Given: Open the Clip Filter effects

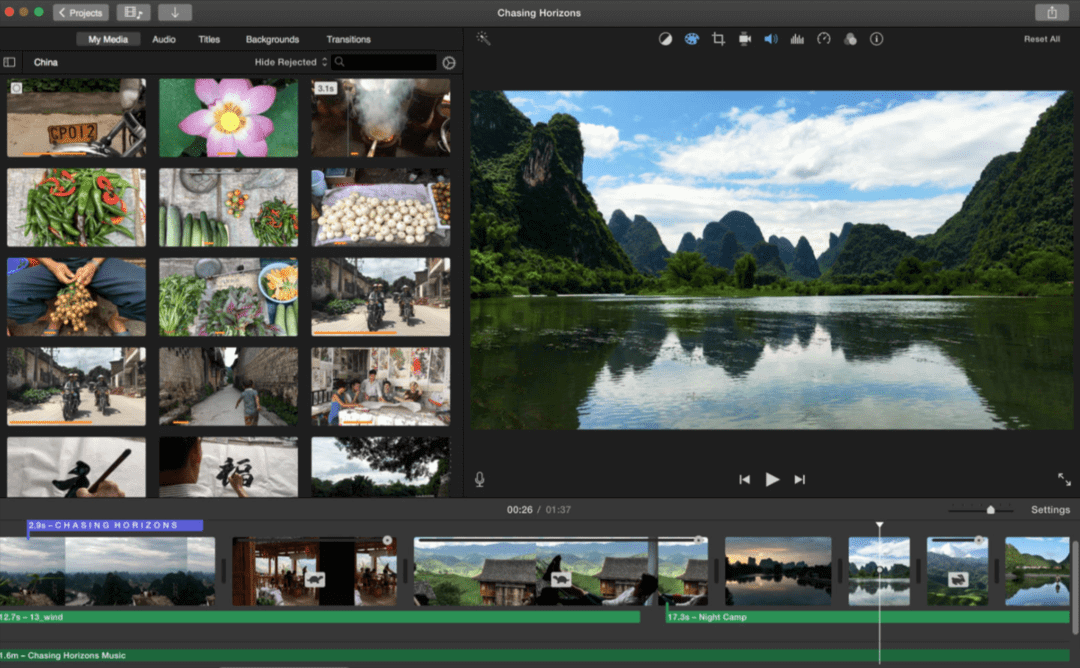Looking at the screenshot, I should click(849, 39).
